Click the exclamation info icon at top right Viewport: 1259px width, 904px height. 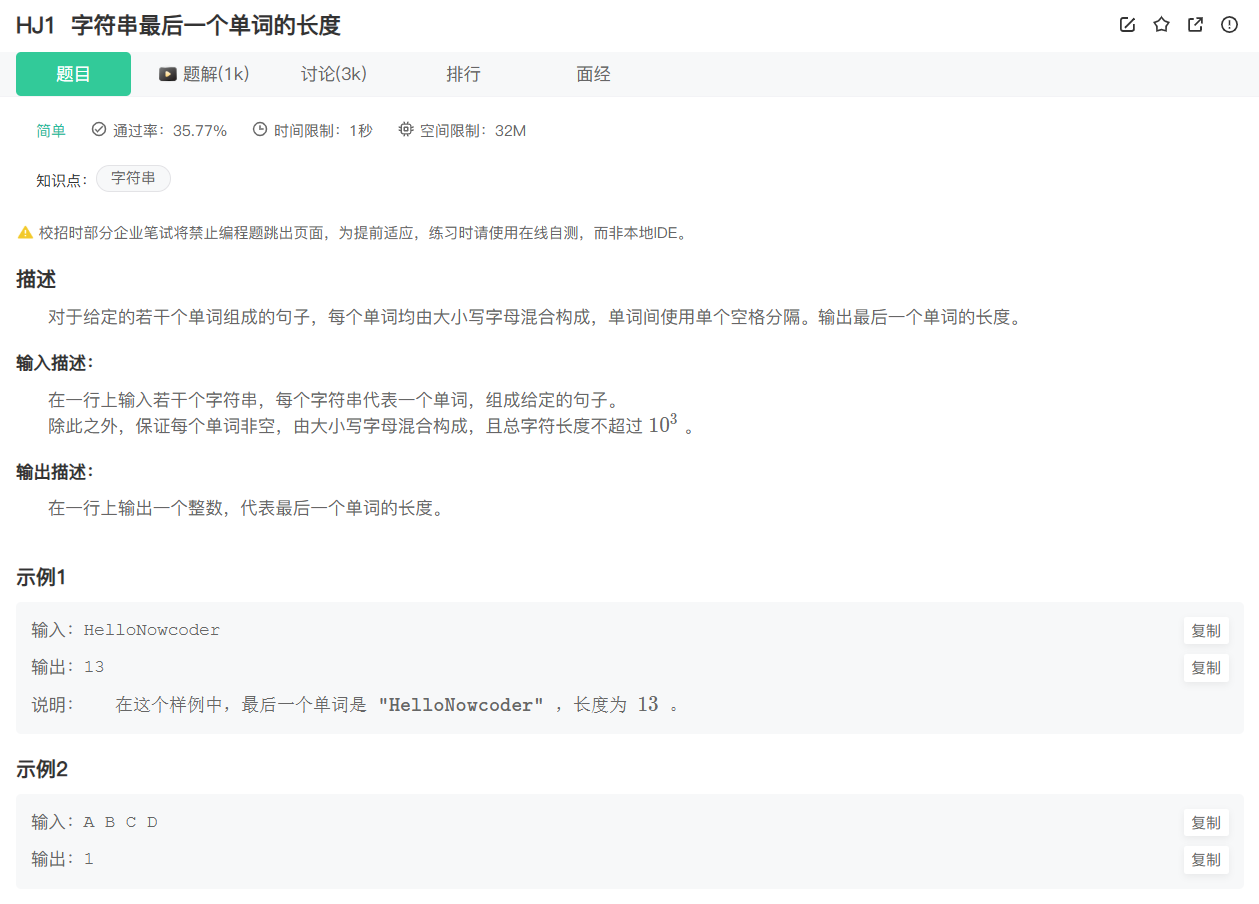coord(1229,24)
